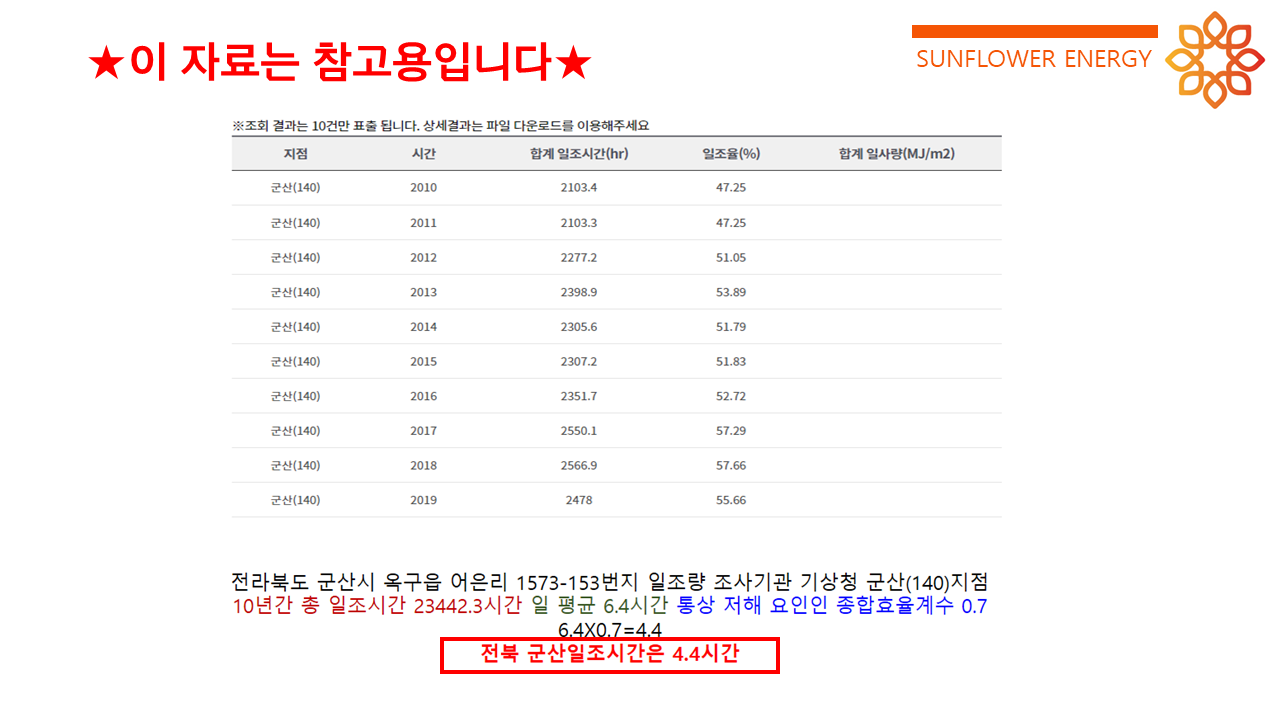Click the '시간' column header
Viewport: 1280px width, 720px height.
pyautogui.click(x=424, y=154)
